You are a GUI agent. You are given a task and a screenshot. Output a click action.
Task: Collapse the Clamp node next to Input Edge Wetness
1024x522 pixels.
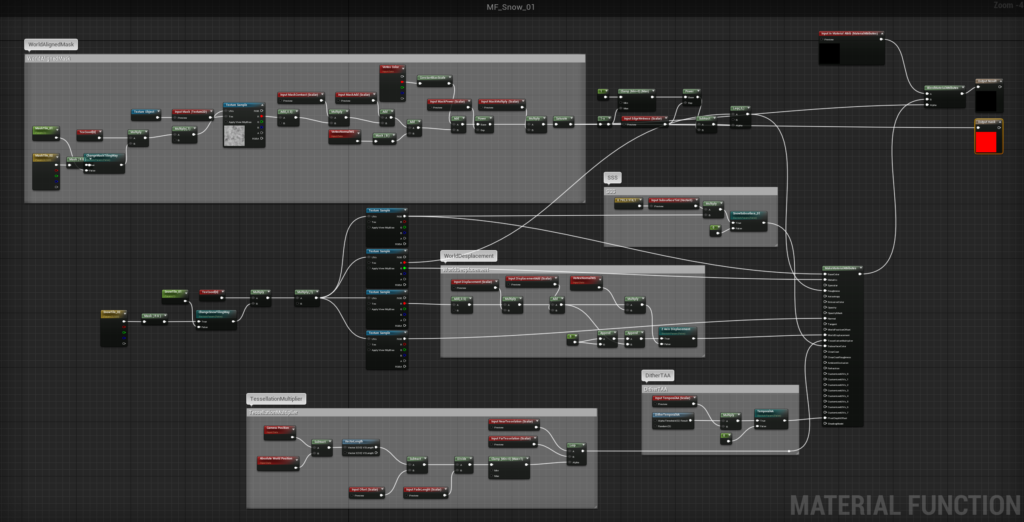(652, 92)
